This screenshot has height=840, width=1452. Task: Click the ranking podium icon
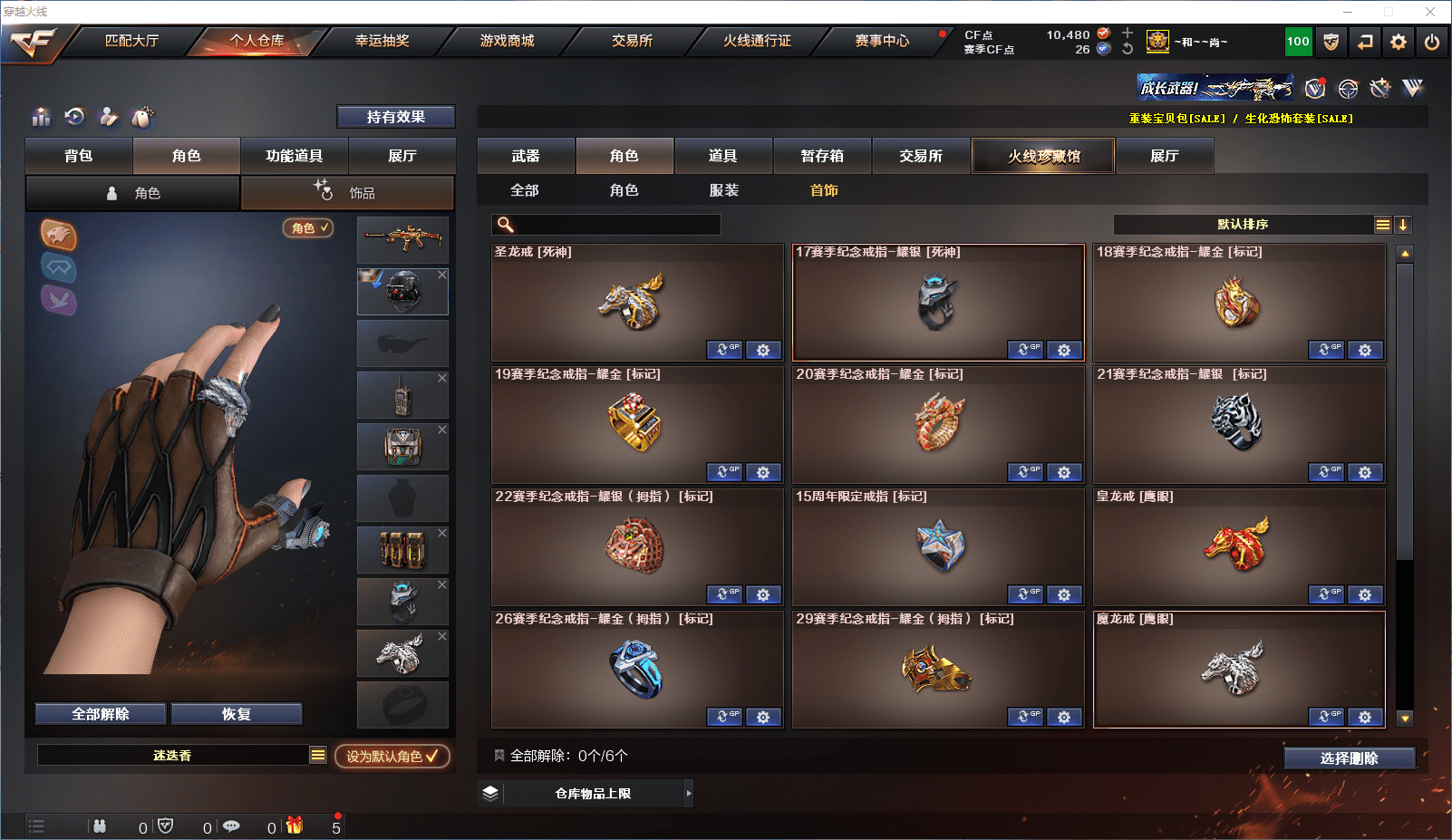tap(42, 117)
